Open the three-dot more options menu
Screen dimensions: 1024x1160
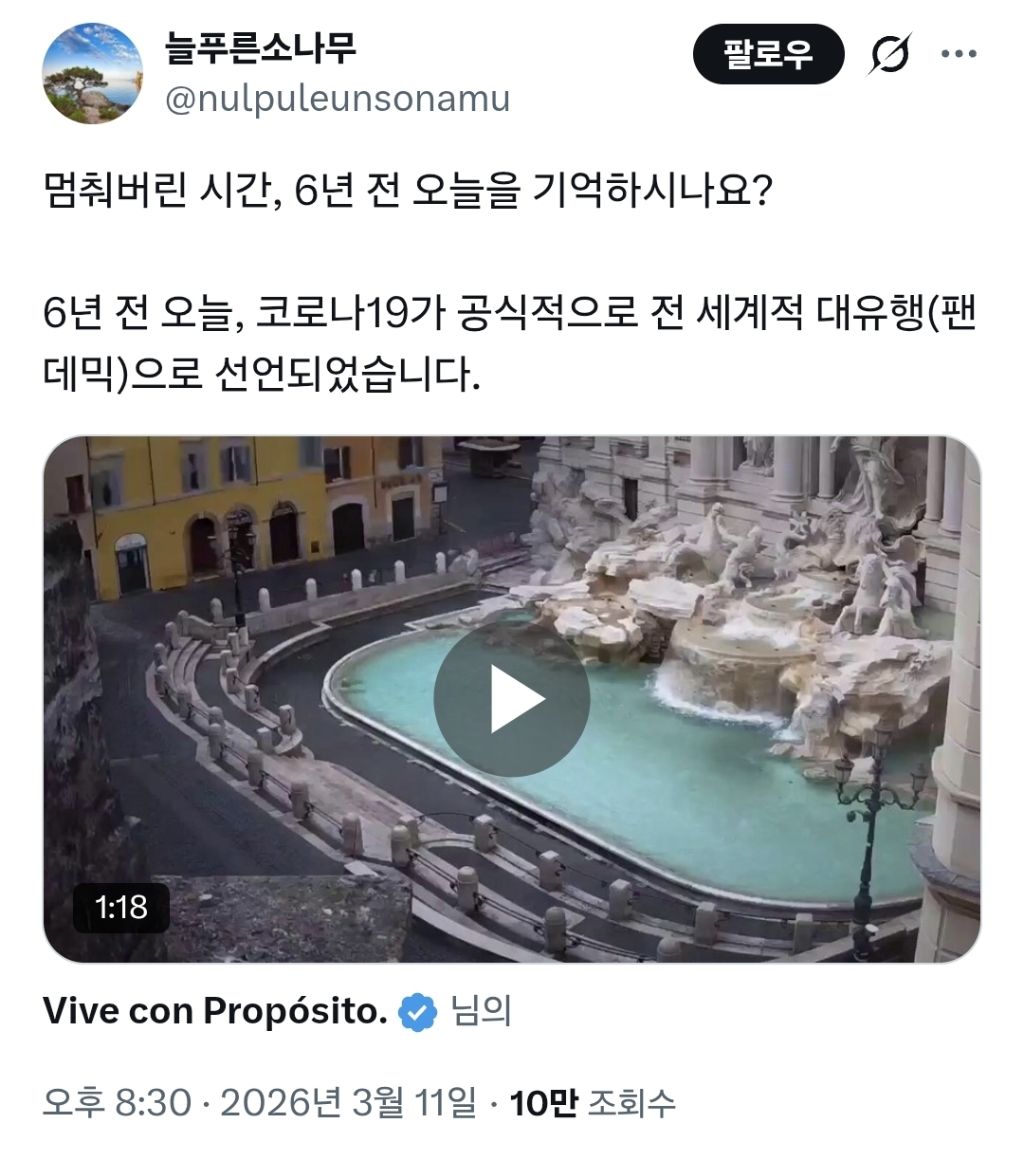[x=959, y=54]
